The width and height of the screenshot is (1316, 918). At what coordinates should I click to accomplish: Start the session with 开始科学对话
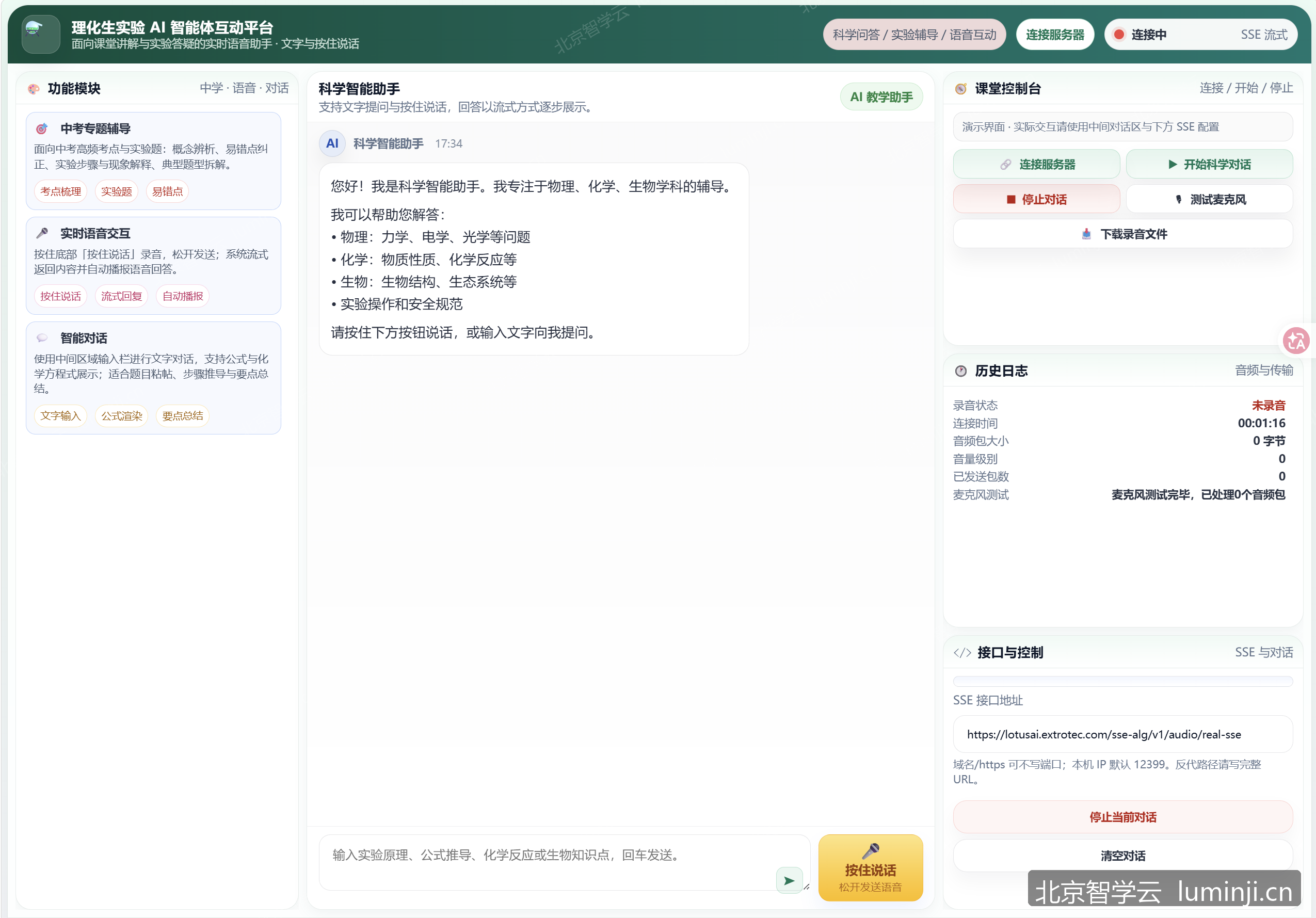[1209, 165]
